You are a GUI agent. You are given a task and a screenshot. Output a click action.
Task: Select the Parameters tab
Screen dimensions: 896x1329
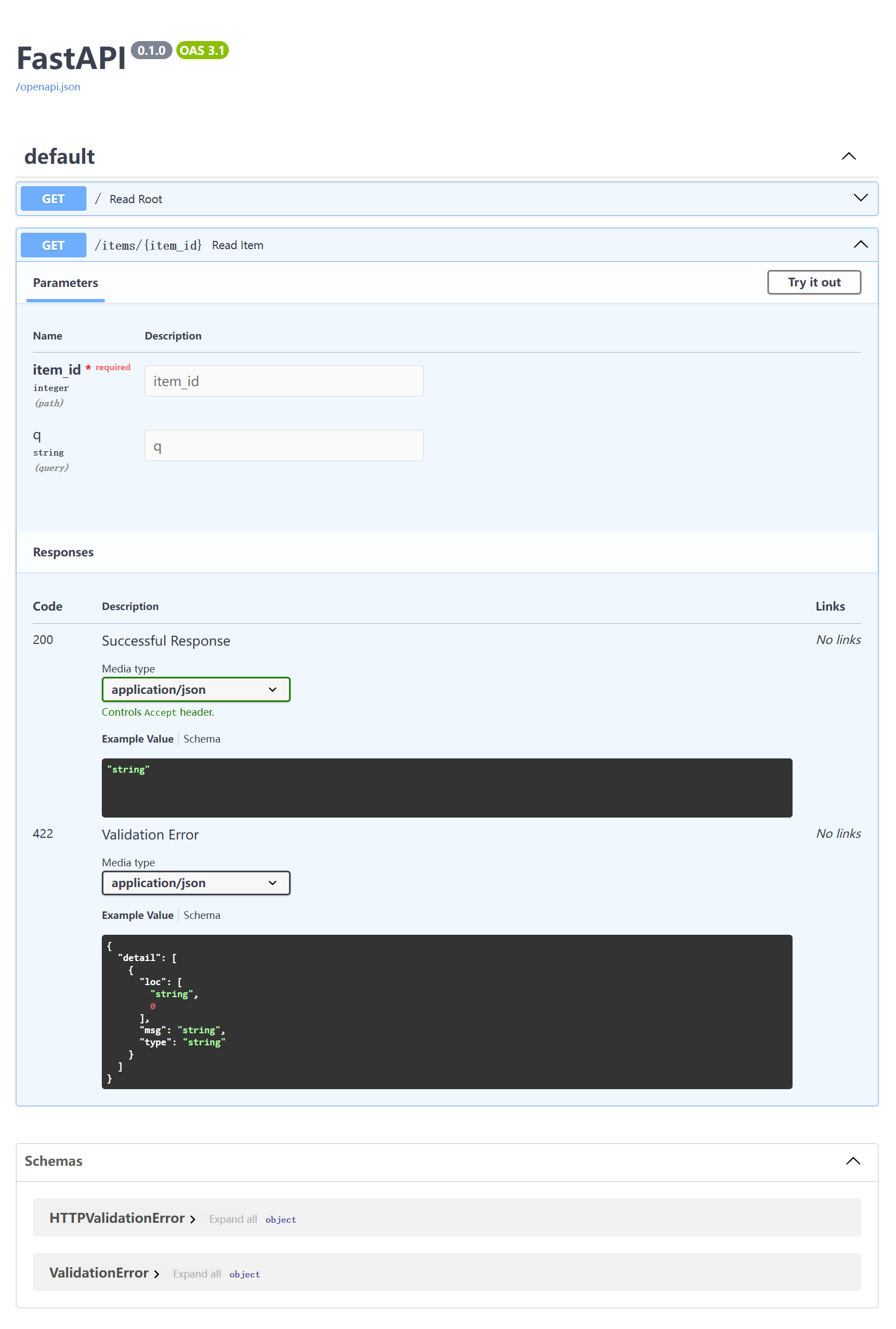pyautogui.click(x=66, y=283)
